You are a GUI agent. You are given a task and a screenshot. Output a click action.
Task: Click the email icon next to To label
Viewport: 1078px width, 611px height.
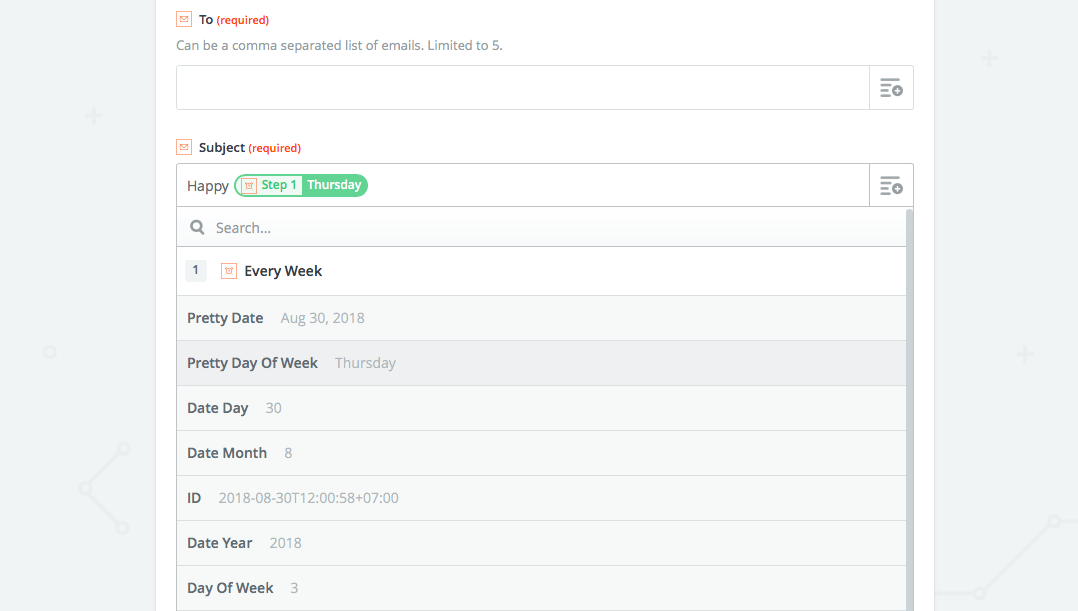(184, 19)
